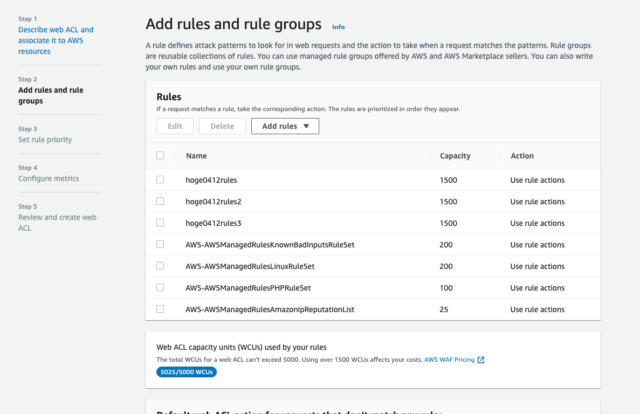This screenshot has width=640, height=414.
Task: Check the box for hoge0412rules3
Action: pyautogui.click(x=160, y=223)
